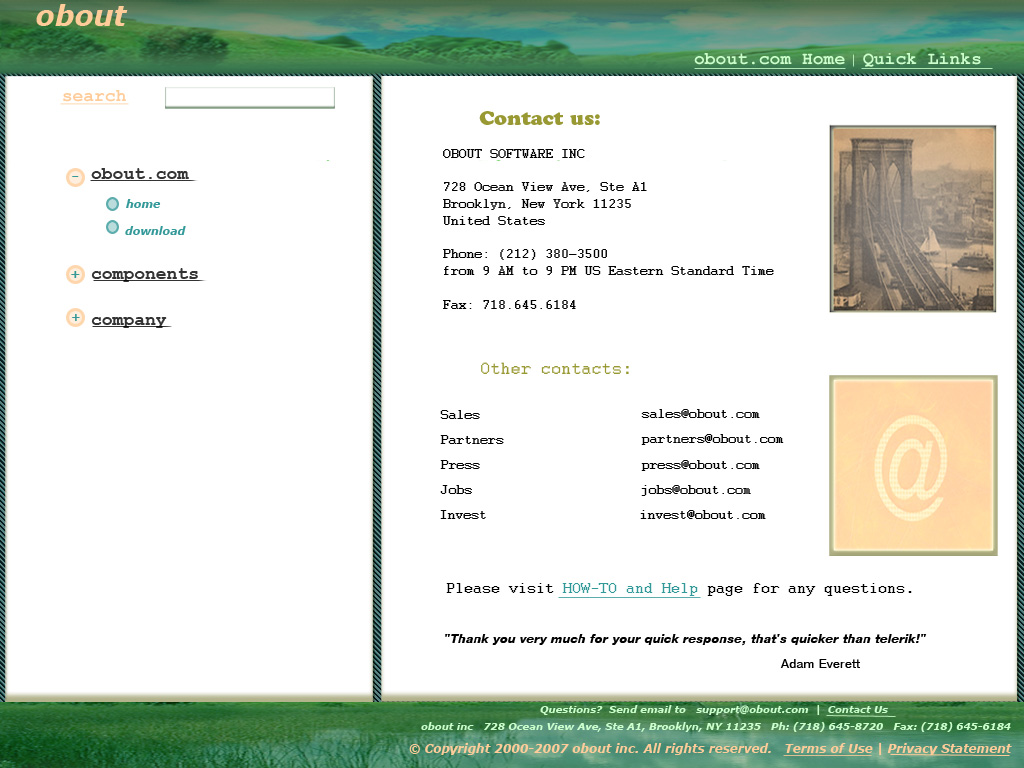Screen dimensions: 1024x768
Task: Focus the search input field
Action: tap(249, 97)
